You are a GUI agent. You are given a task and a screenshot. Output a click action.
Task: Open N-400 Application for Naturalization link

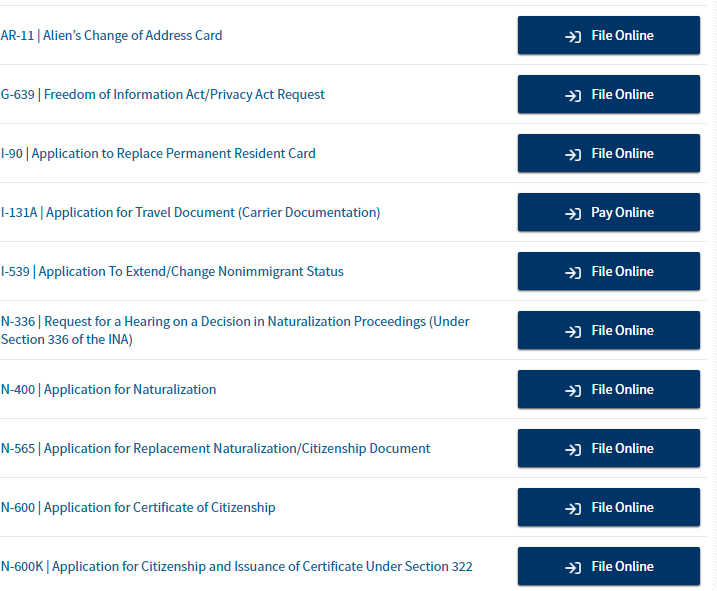click(x=108, y=390)
